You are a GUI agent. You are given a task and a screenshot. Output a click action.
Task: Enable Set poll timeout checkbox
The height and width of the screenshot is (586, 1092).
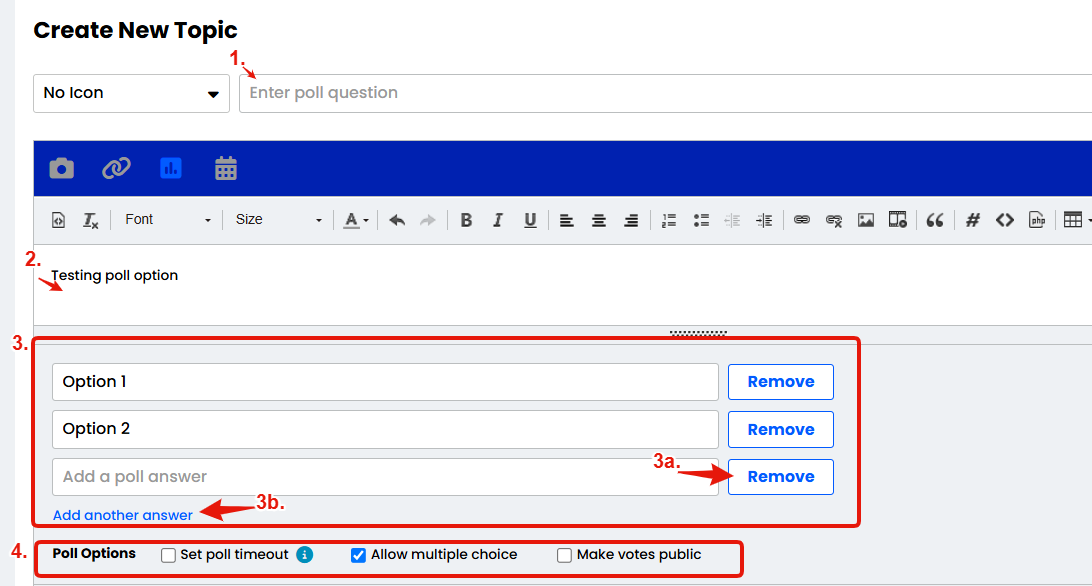[169, 555]
